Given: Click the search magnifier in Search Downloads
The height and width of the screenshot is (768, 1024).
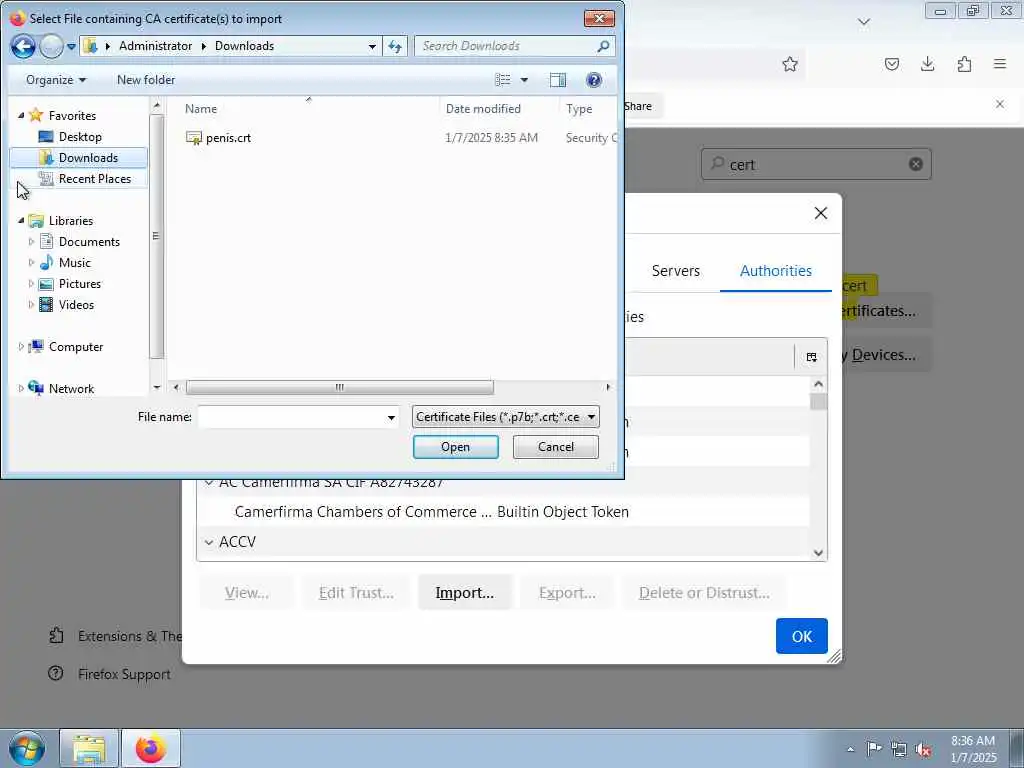Looking at the screenshot, I should [603, 46].
